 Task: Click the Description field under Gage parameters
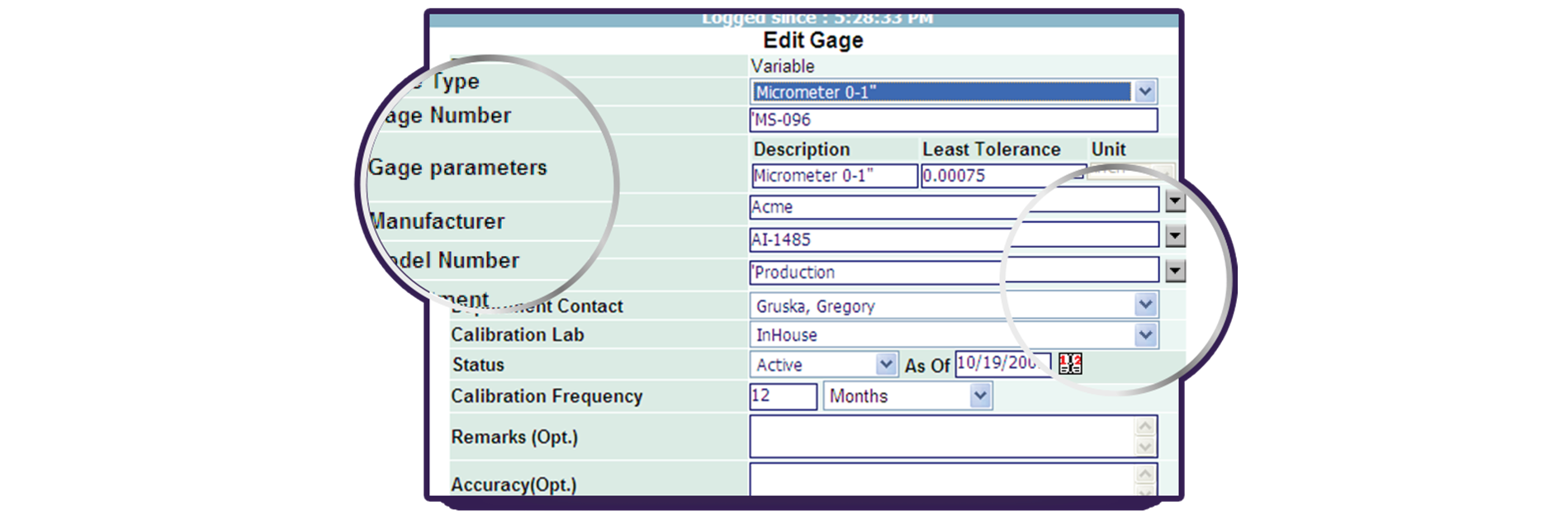click(x=834, y=176)
